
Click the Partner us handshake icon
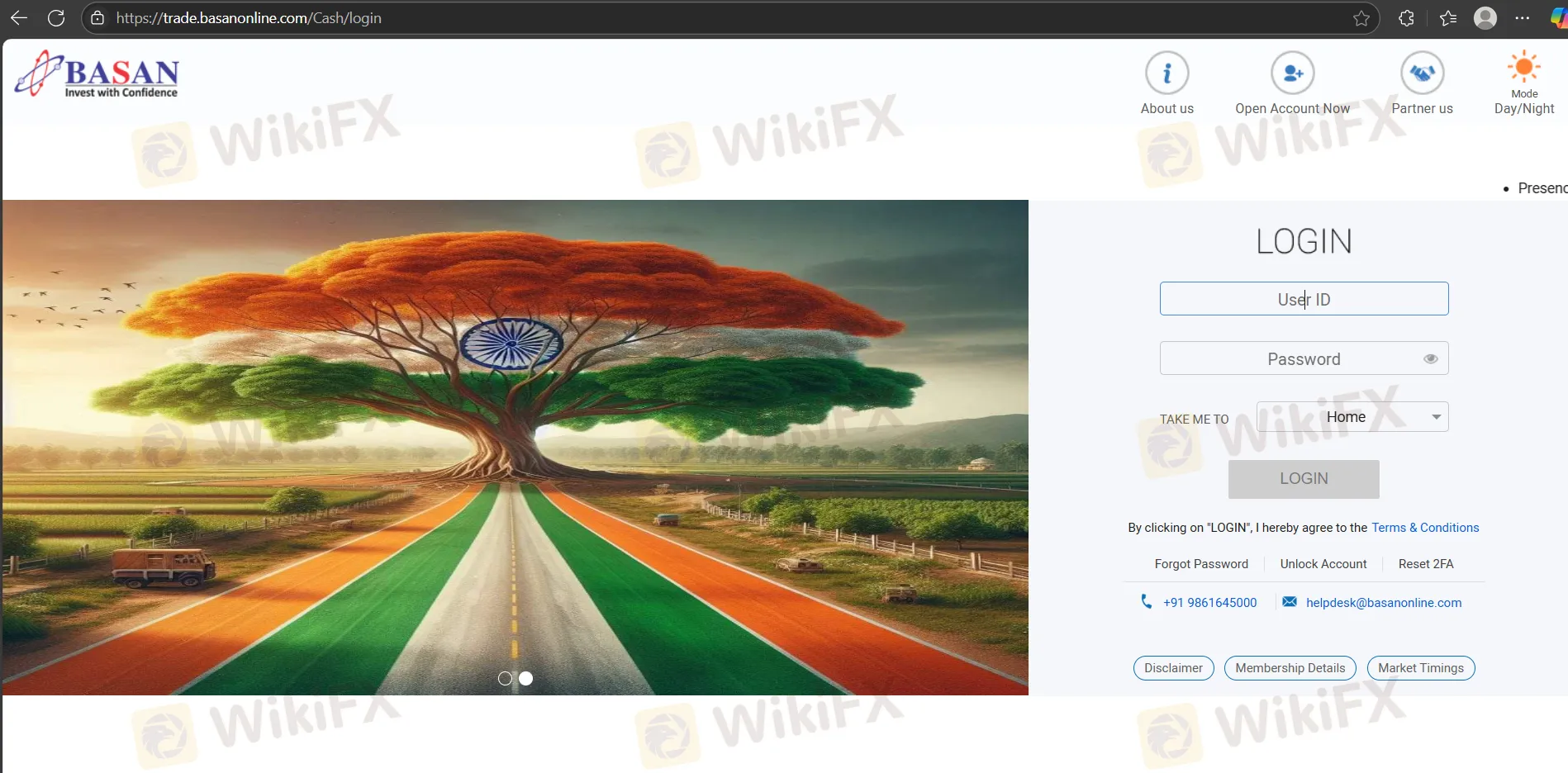[1422, 74]
